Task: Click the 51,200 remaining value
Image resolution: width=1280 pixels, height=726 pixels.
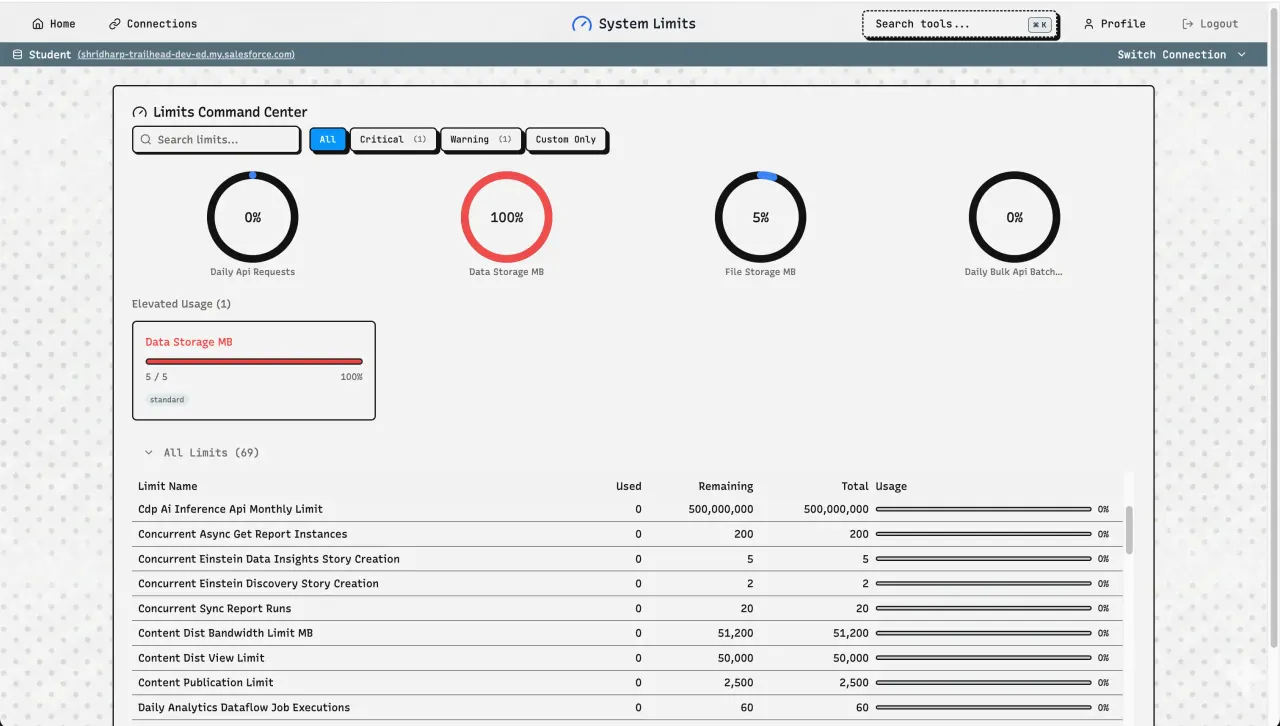Action: (735, 634)
